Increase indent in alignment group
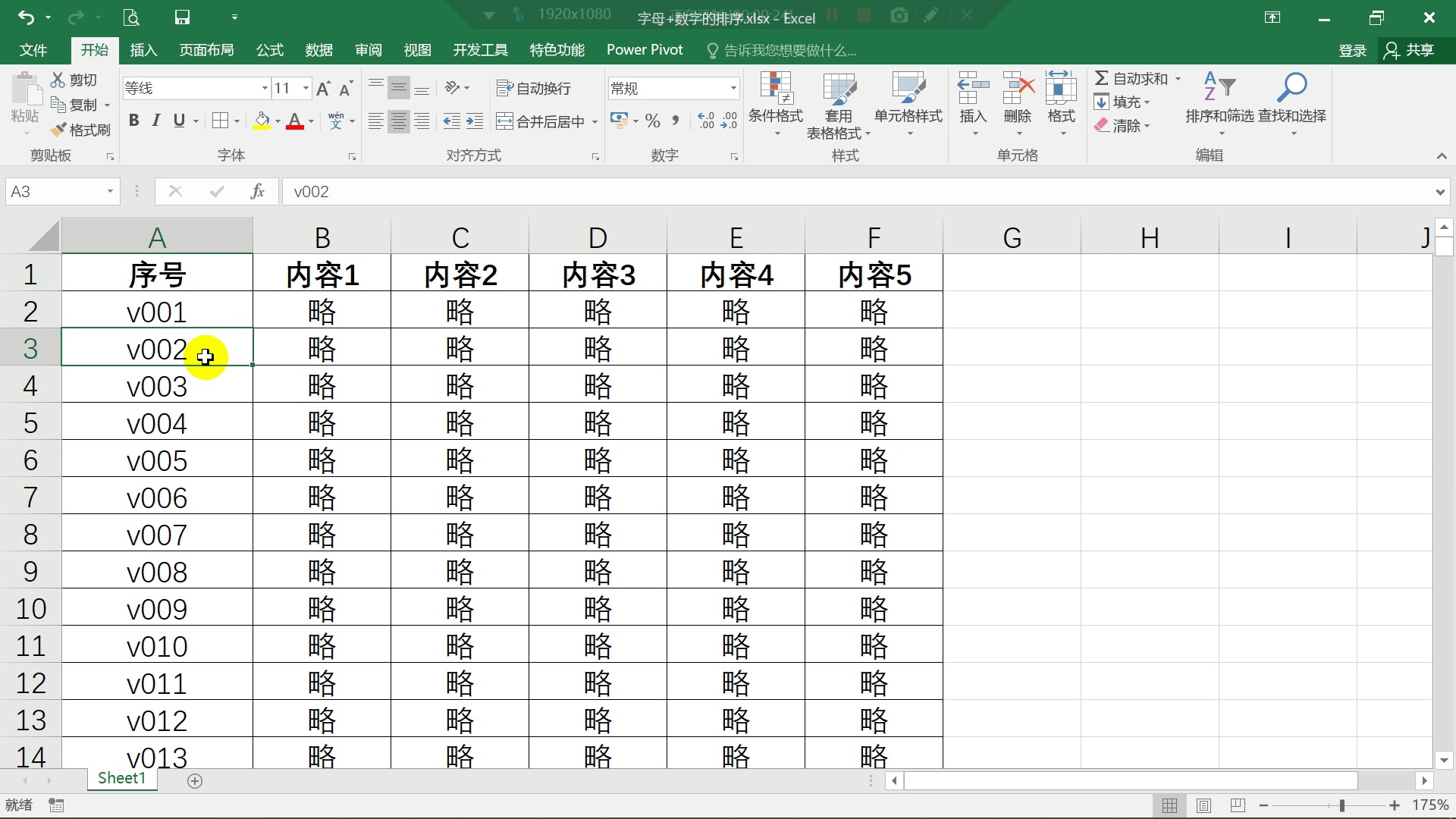 (475, 121)
